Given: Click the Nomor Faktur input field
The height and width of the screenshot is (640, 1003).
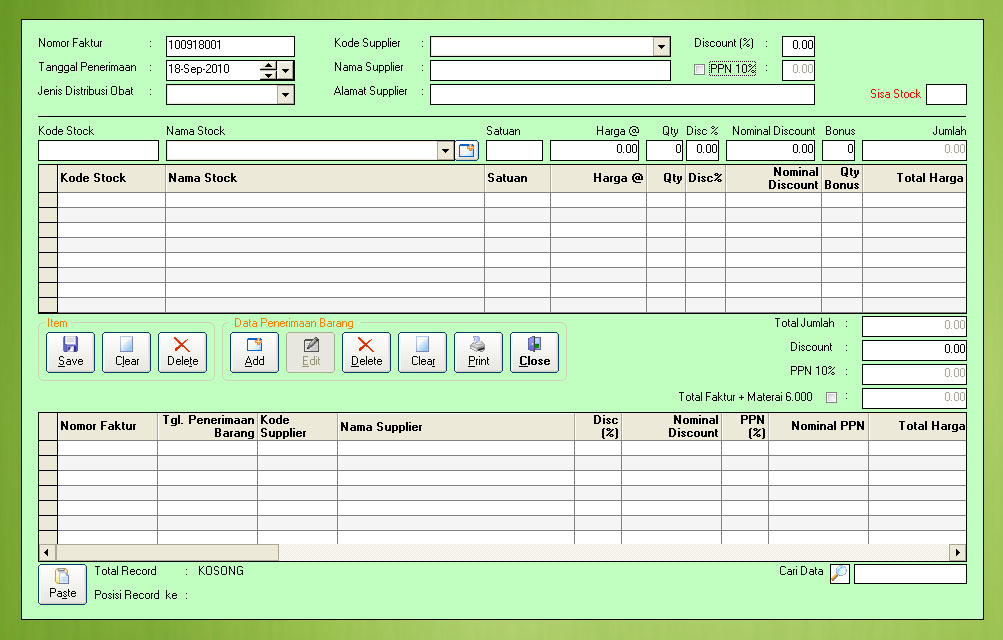Looking at the screenshot, I should click(230, 46).
